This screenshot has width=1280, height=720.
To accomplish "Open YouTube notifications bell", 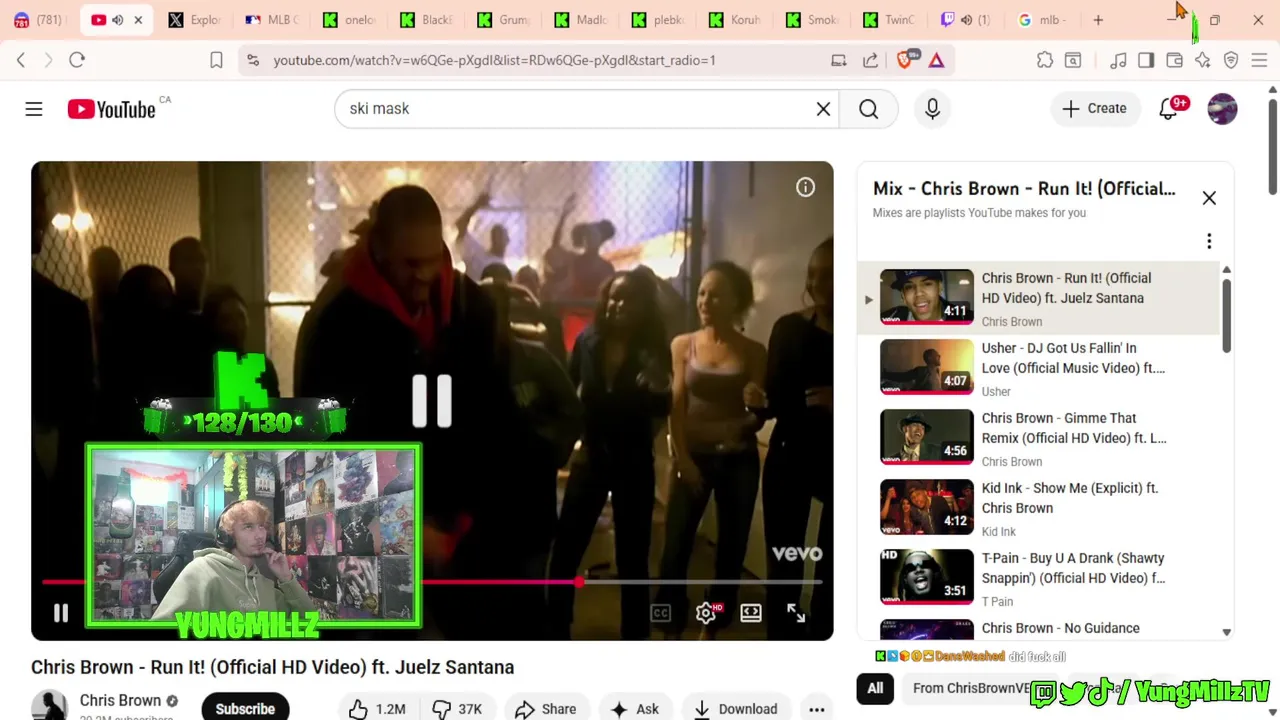I will click(x=1168, y=109).
